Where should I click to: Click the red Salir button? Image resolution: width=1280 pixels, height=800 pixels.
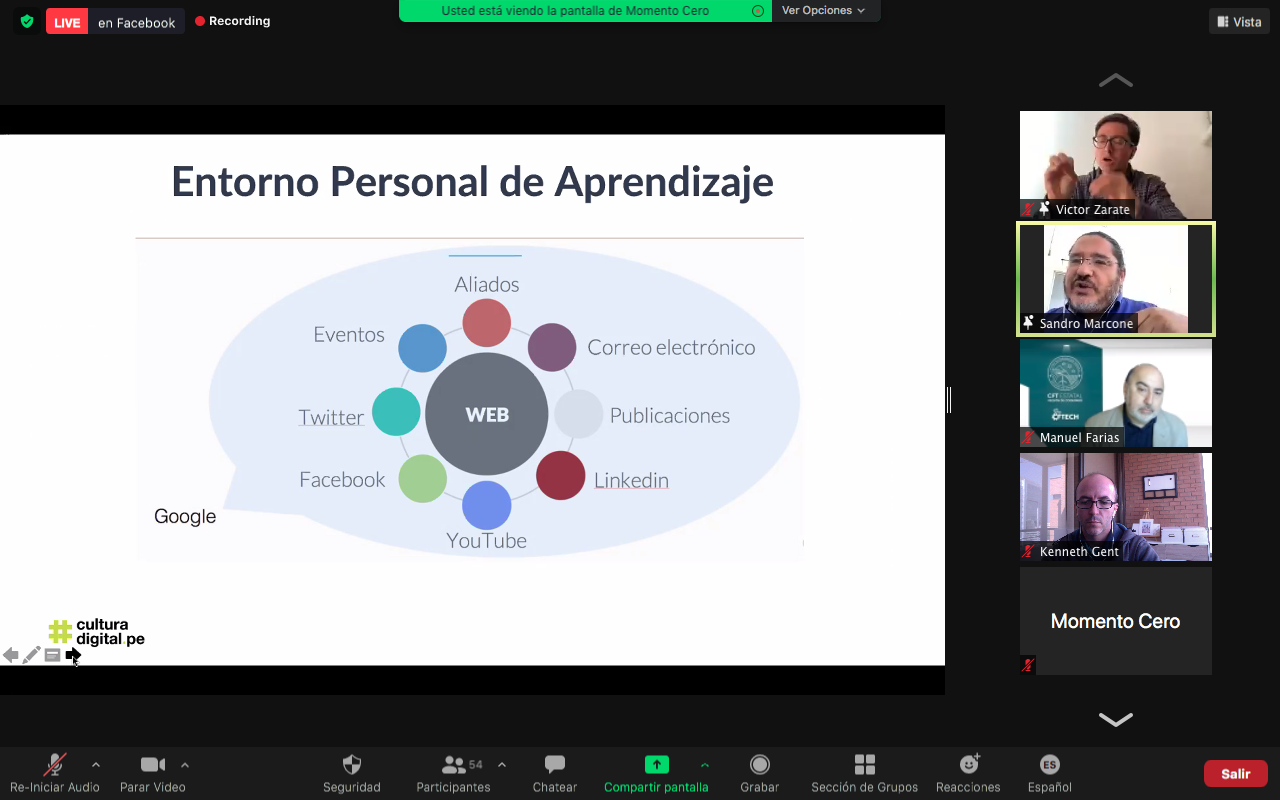(1235, 773)
